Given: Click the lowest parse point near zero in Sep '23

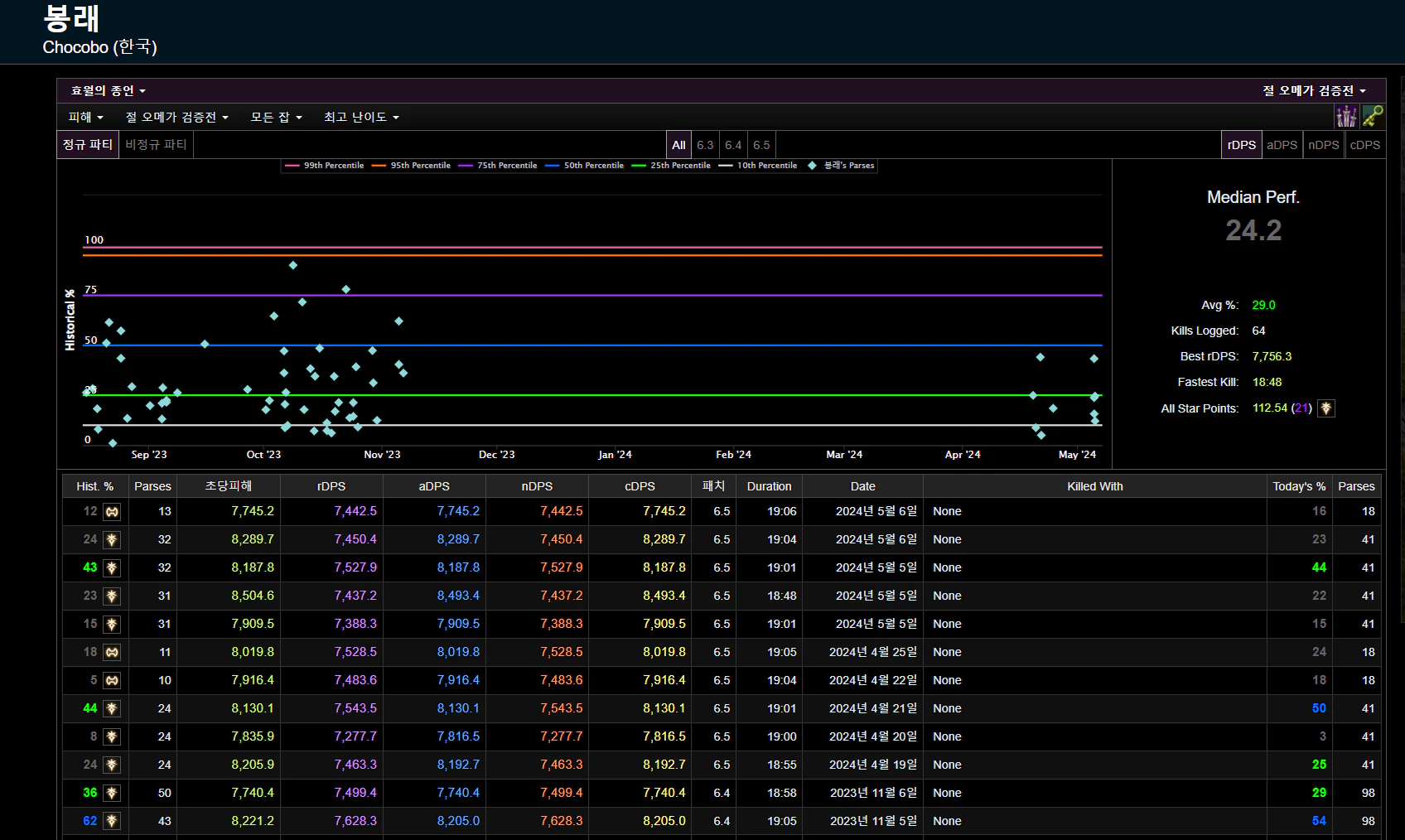Looking at the screenshot, I should point(113,443).
